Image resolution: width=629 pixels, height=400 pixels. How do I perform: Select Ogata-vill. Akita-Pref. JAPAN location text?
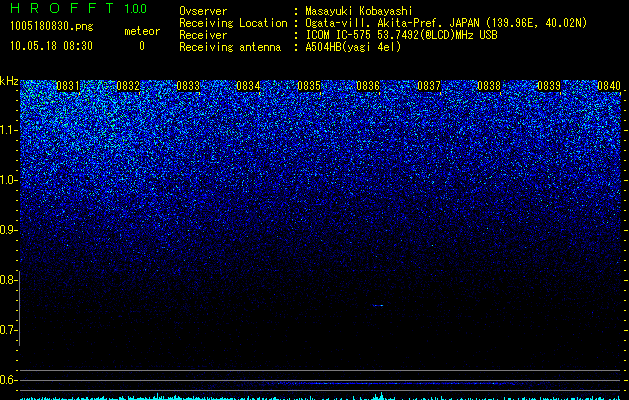[x=446, y=23]
